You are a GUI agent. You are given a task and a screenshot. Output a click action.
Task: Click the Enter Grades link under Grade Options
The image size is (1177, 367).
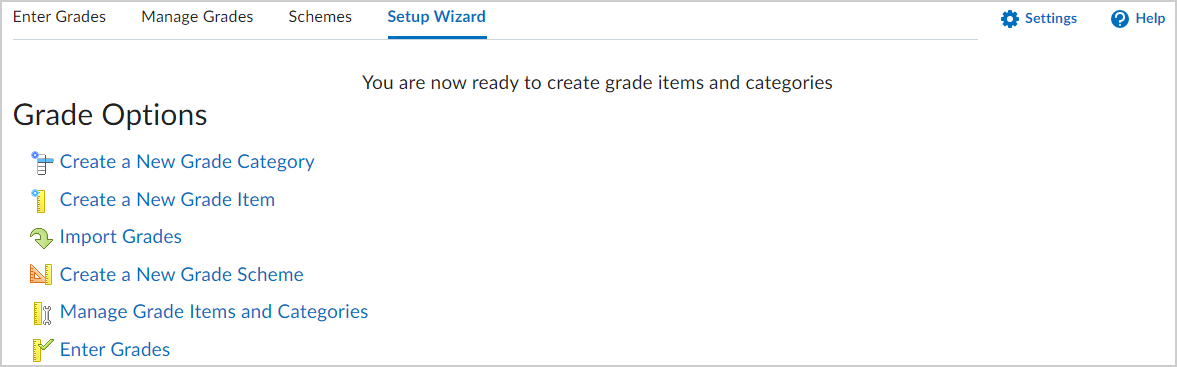115,350
